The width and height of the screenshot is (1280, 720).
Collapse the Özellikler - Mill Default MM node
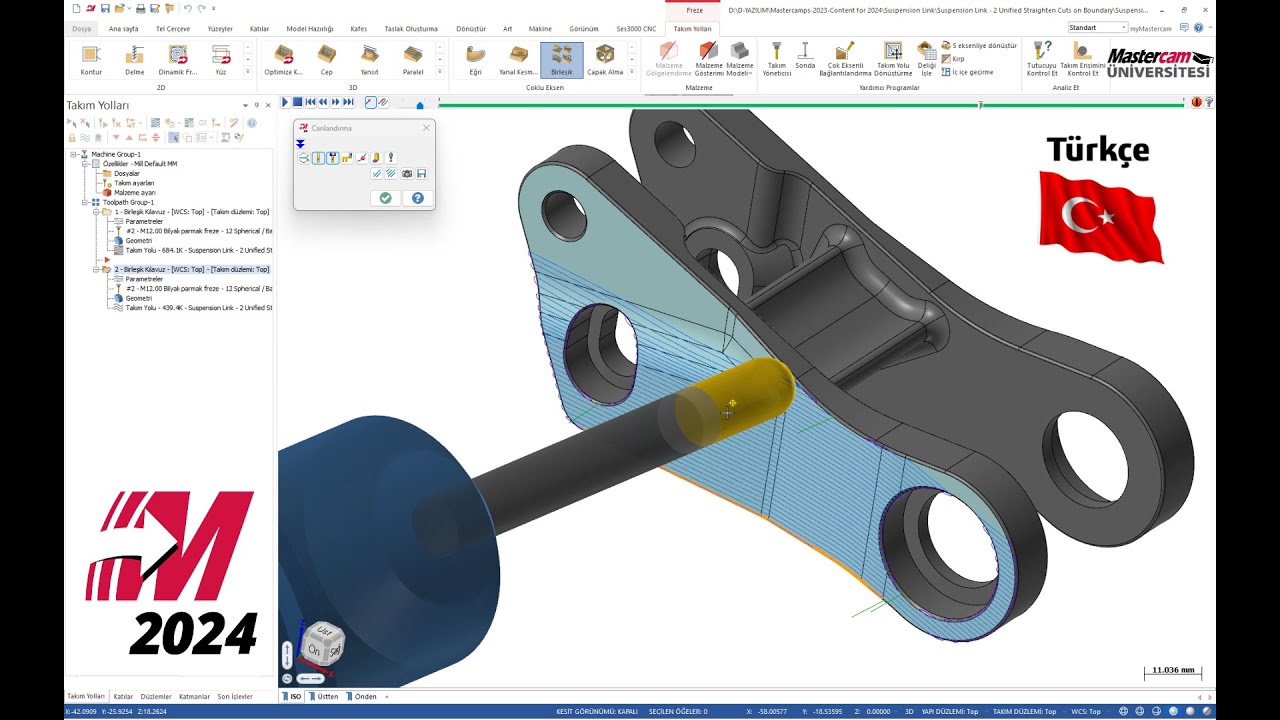(85, 163)
